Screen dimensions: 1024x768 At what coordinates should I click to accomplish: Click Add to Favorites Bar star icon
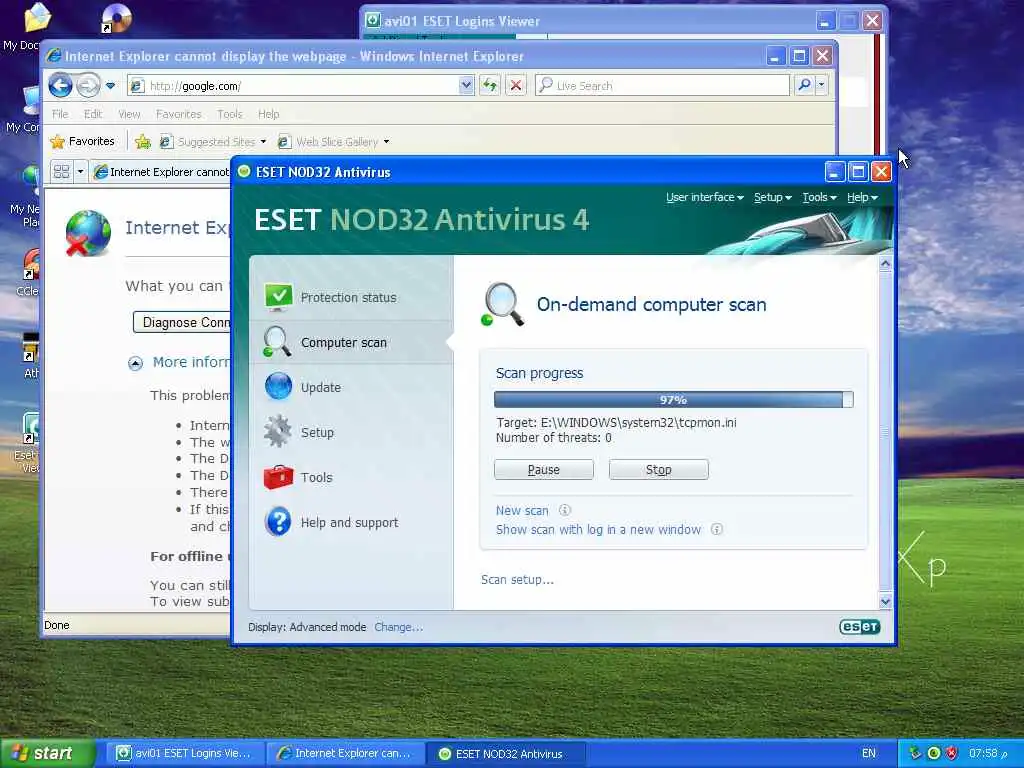coord(143,141)
